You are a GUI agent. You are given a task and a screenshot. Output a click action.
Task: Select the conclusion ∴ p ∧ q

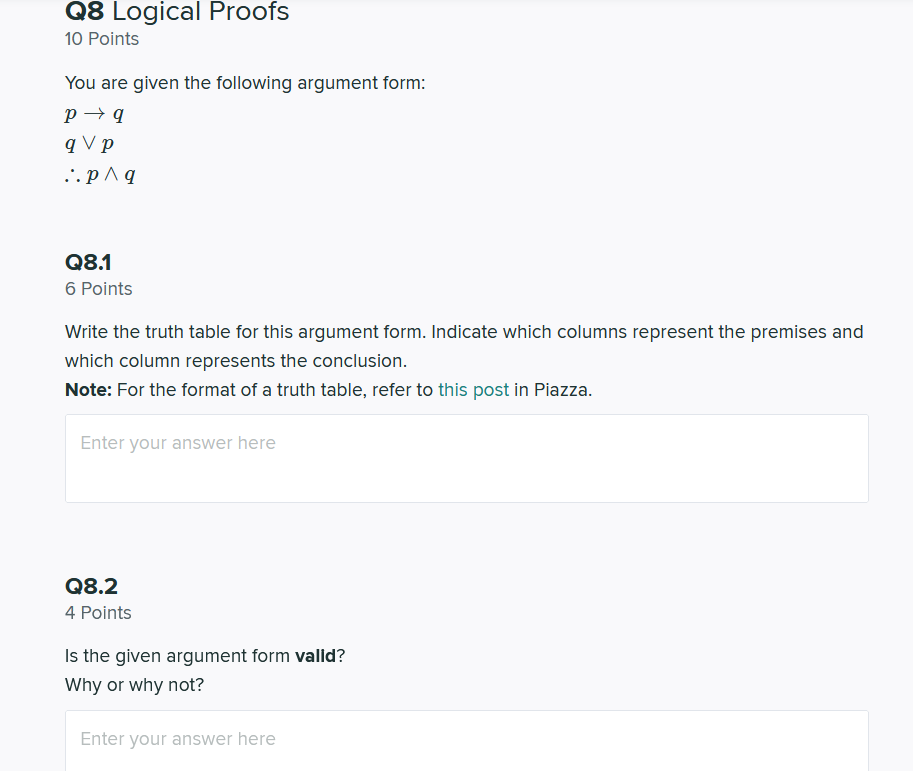[100, 174]
